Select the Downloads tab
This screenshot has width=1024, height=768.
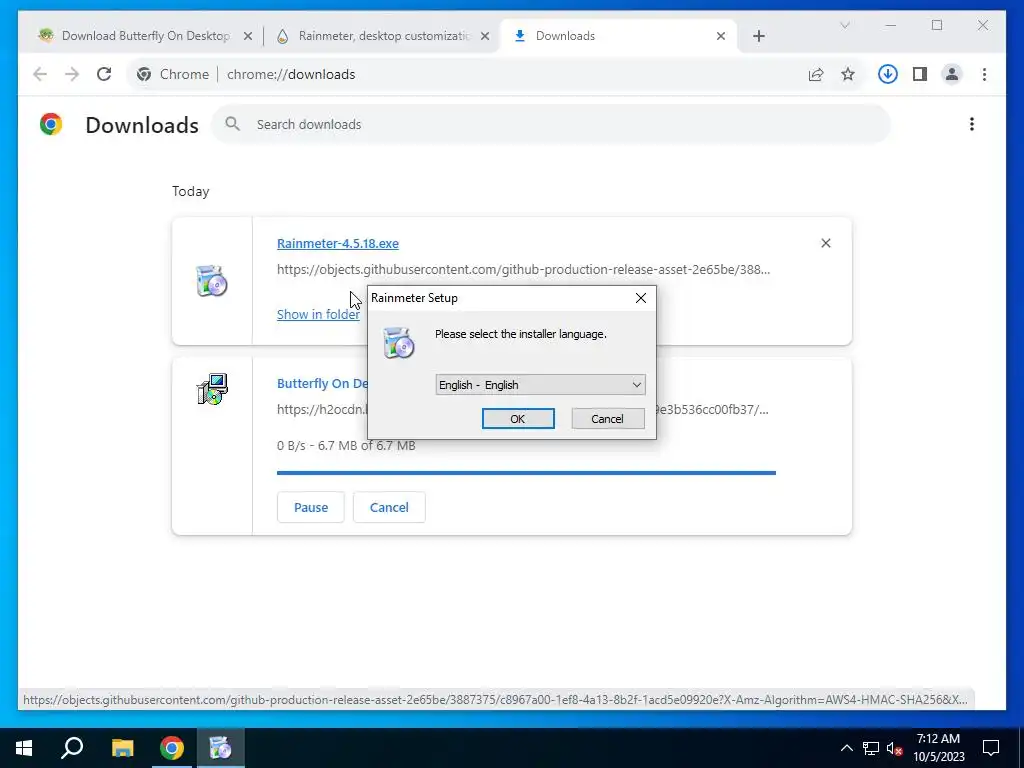pyautogui.click(x=618, y=36)
